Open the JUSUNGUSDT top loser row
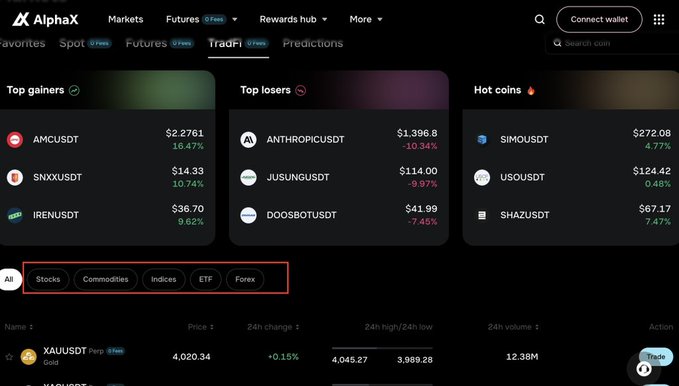 tap(339, 177)
